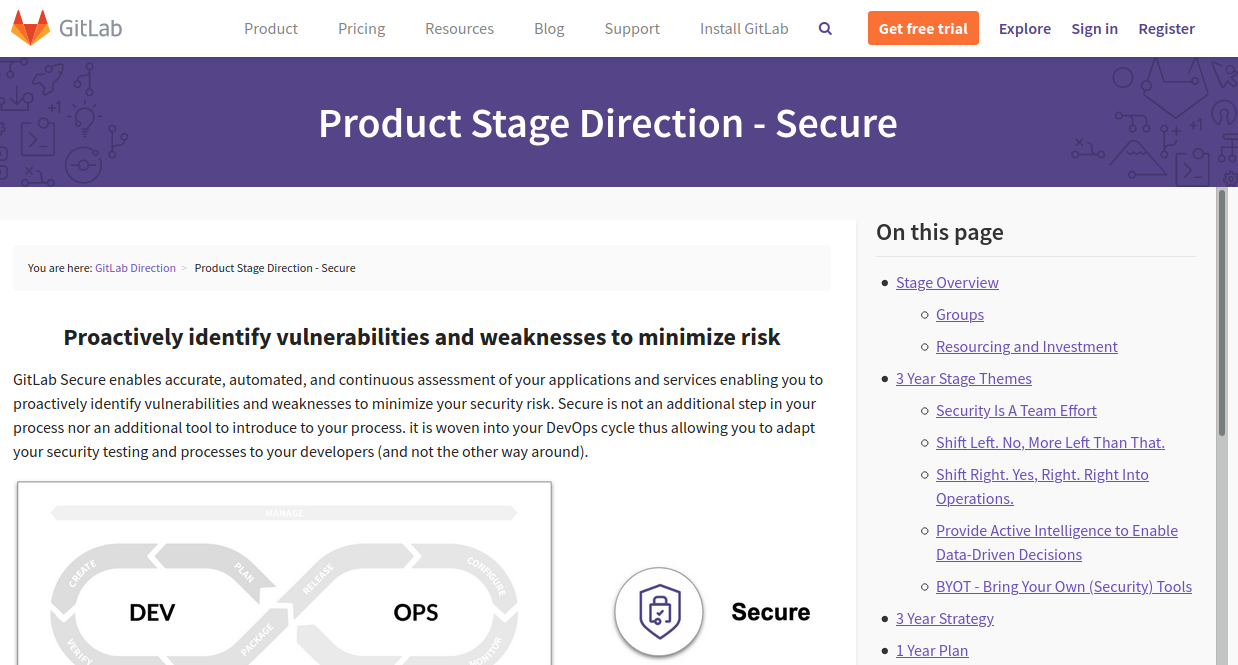The width and height of the screenshot is (1238, 665).
Task: Open the Explore link
Action: (x=1025, y=29)
